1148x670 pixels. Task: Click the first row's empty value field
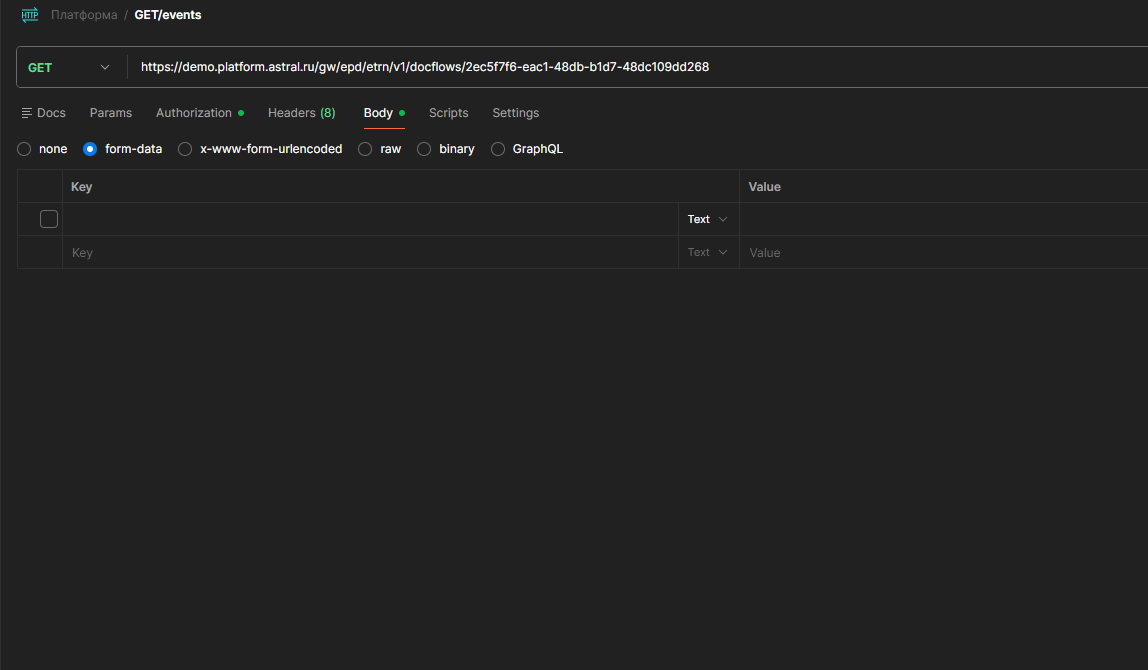coord(944,219)
